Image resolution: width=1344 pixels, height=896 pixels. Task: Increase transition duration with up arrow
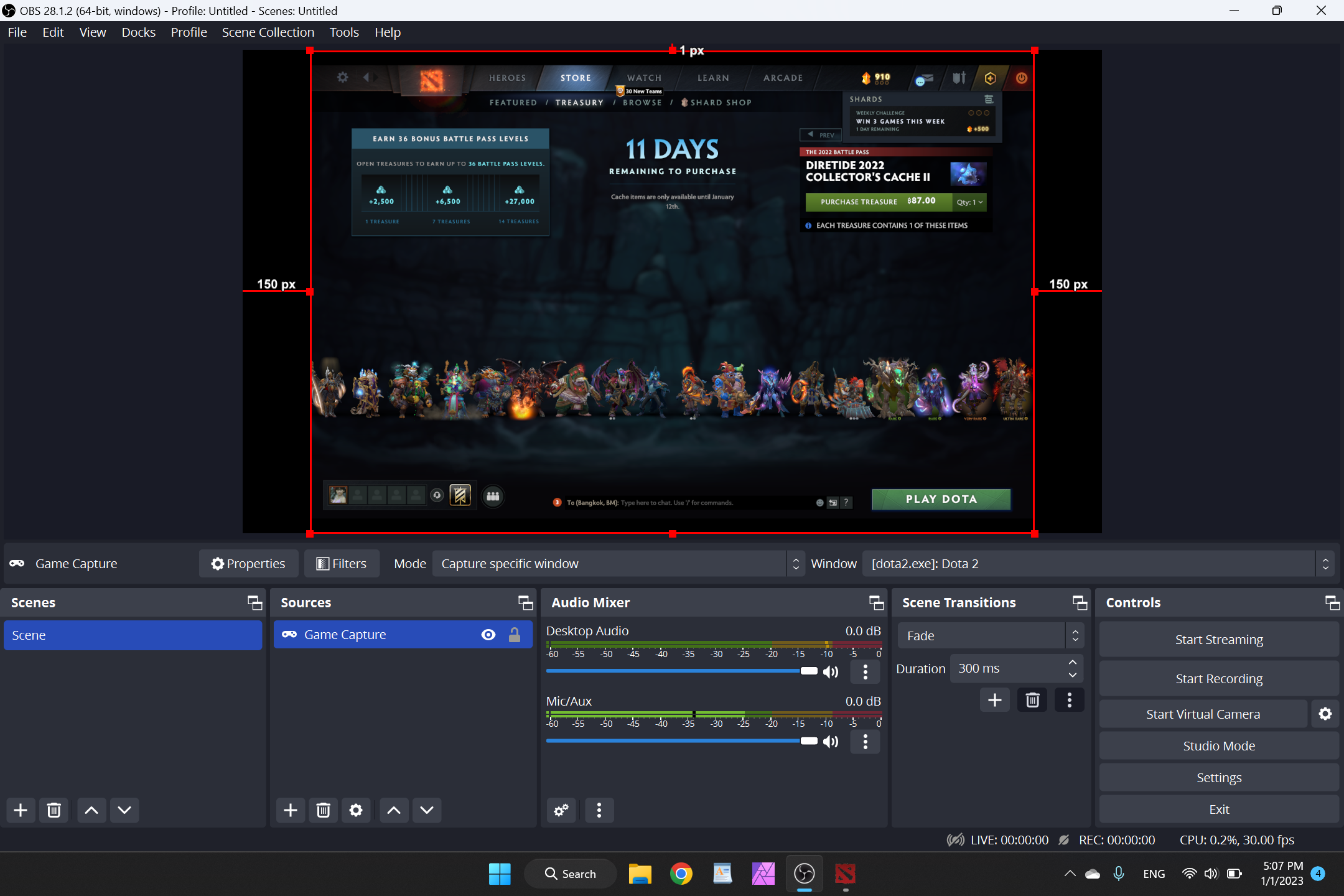point(1073,662)
